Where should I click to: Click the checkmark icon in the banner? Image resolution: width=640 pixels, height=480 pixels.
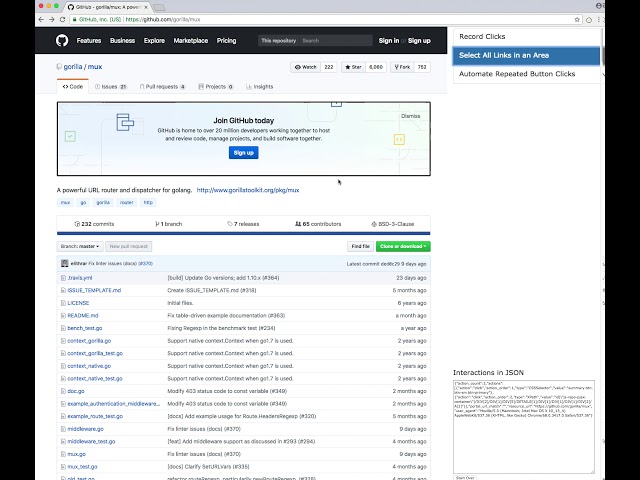70,136
